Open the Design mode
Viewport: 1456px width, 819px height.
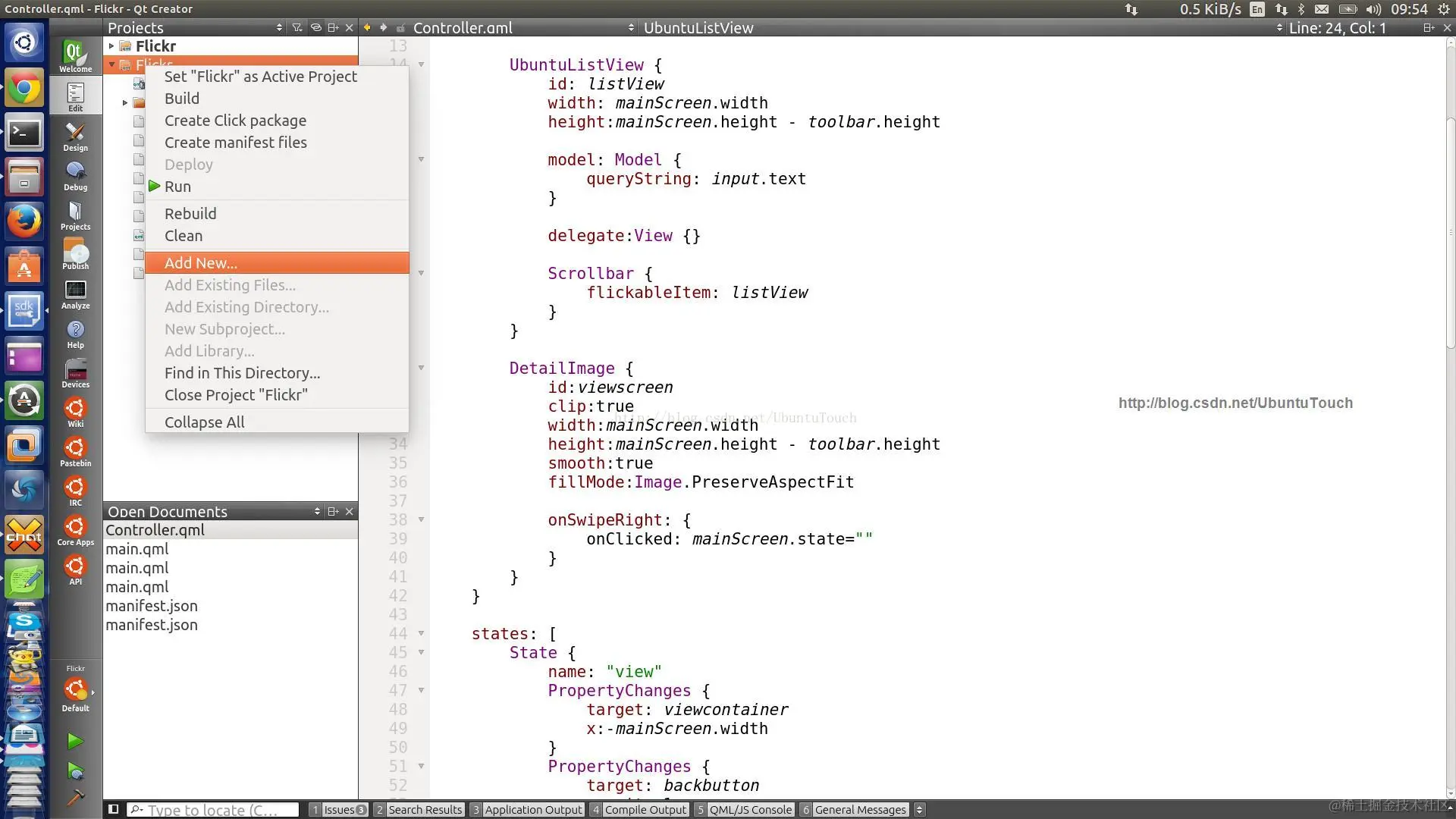pos(75,136)
